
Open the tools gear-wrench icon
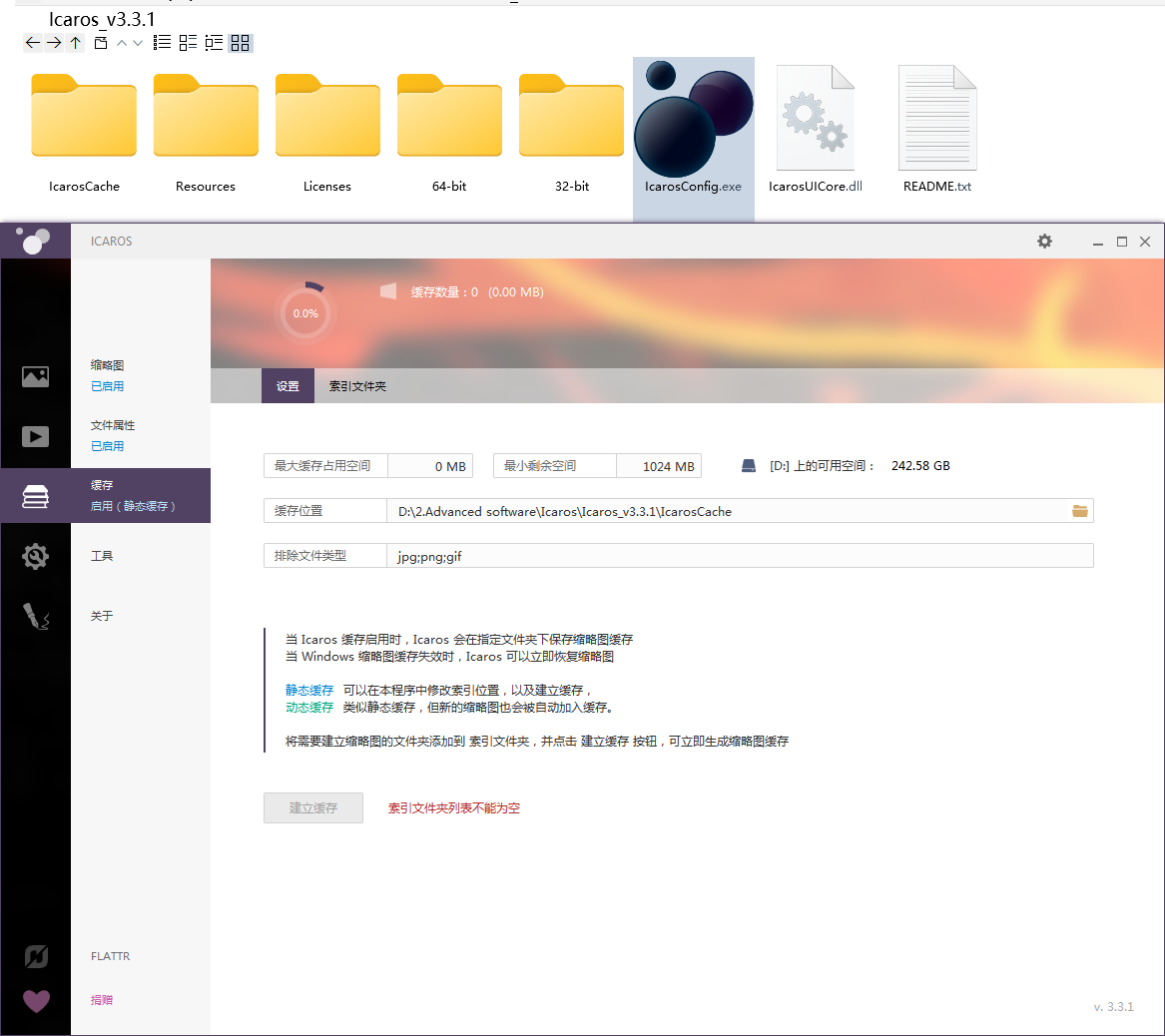click(35, 556)
